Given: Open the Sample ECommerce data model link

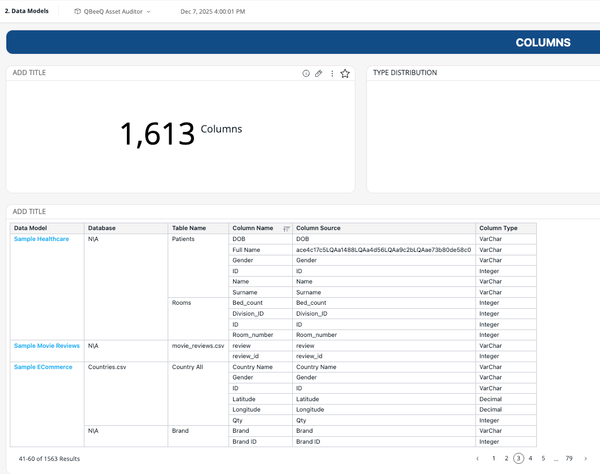Looking at the screenshot, I should coord(42,367).
